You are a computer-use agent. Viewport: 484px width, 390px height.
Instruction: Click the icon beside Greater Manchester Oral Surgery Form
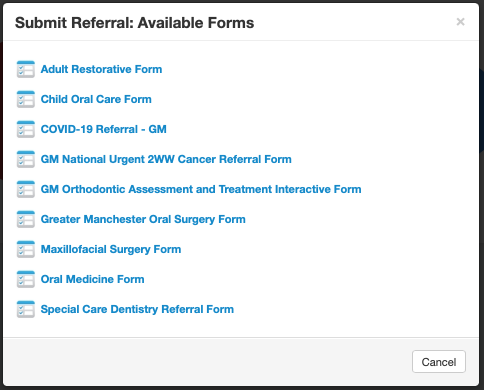26,219
